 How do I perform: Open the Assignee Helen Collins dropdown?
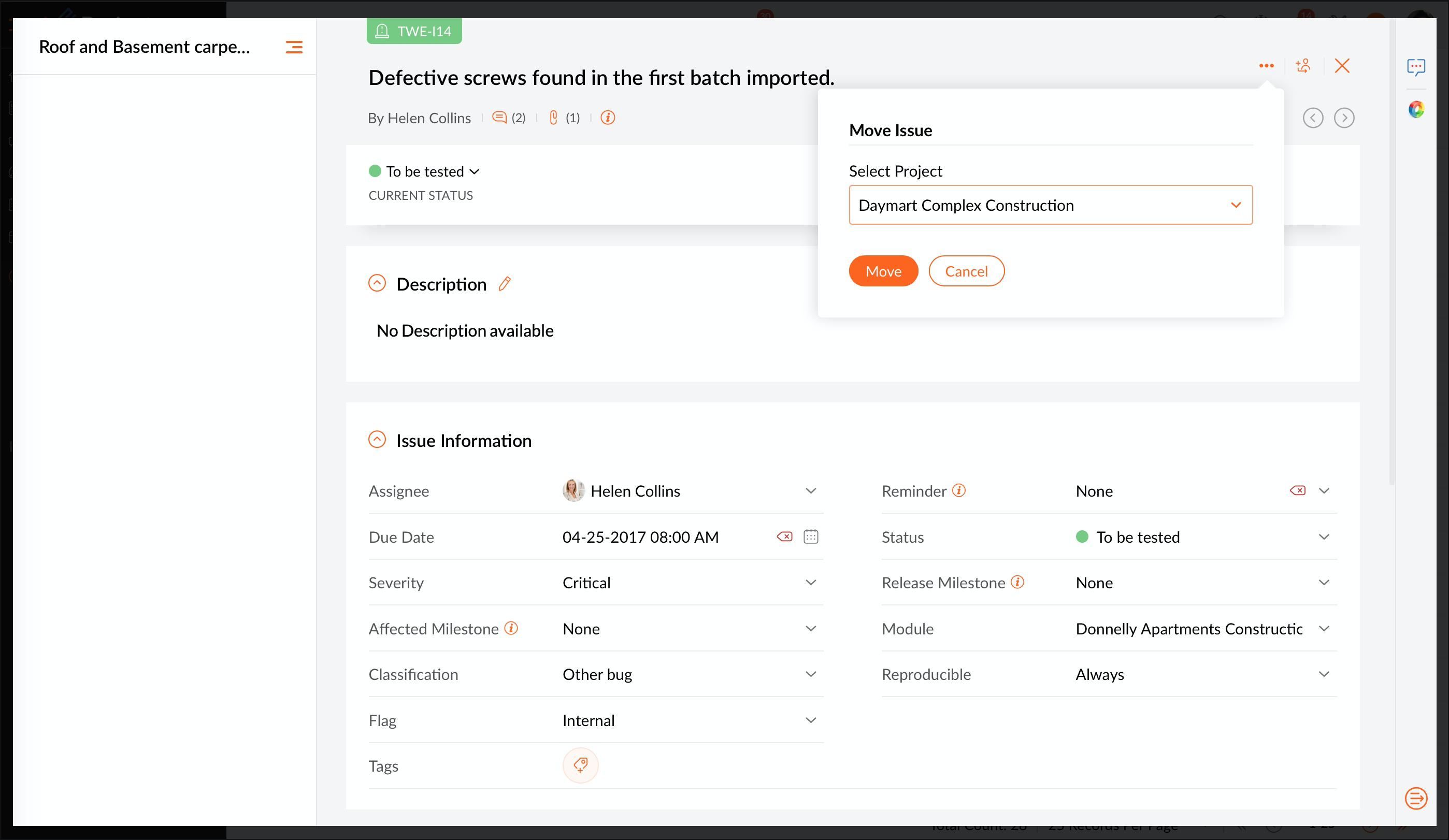[x=810, y=490]
